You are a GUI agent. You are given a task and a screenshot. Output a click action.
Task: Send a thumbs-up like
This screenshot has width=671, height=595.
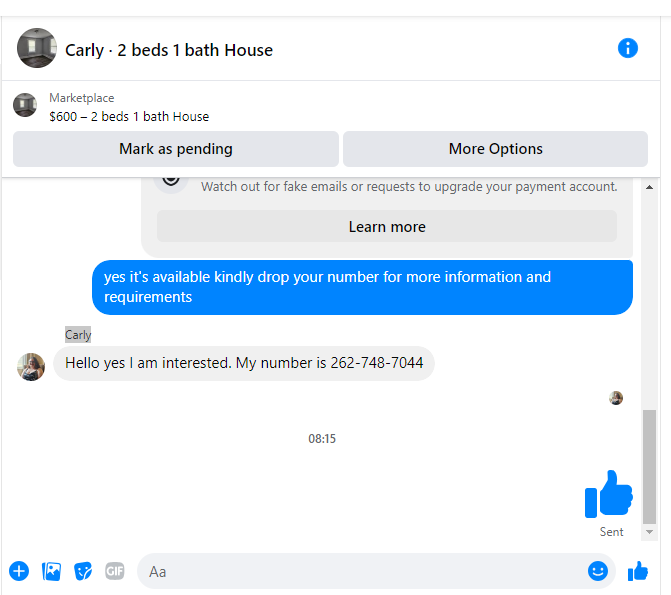[638, 571]
